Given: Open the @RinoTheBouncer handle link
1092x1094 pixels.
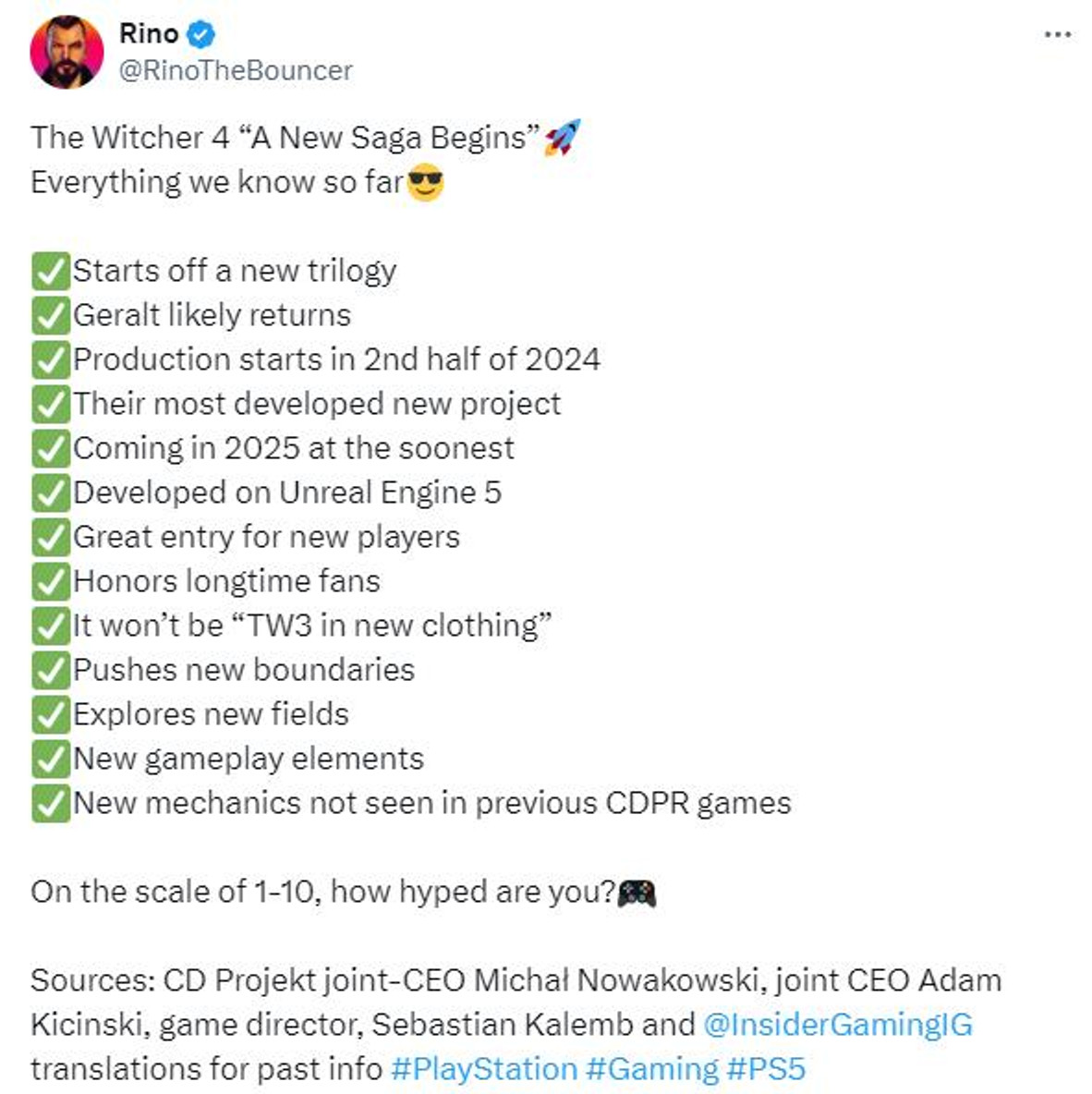Looking at the screenshot, I should point(236,70).
